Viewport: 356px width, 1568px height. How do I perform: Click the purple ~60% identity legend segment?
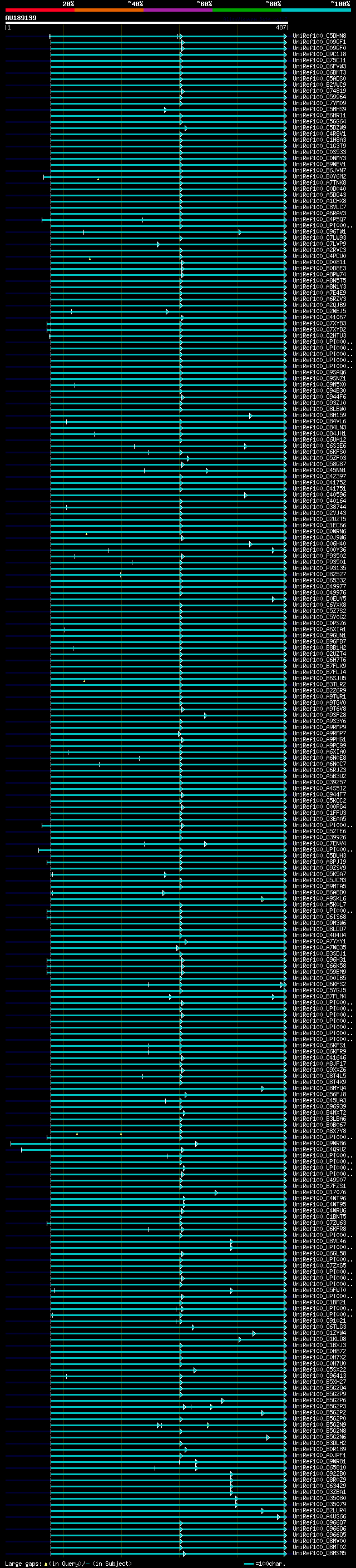click(179, 10)
